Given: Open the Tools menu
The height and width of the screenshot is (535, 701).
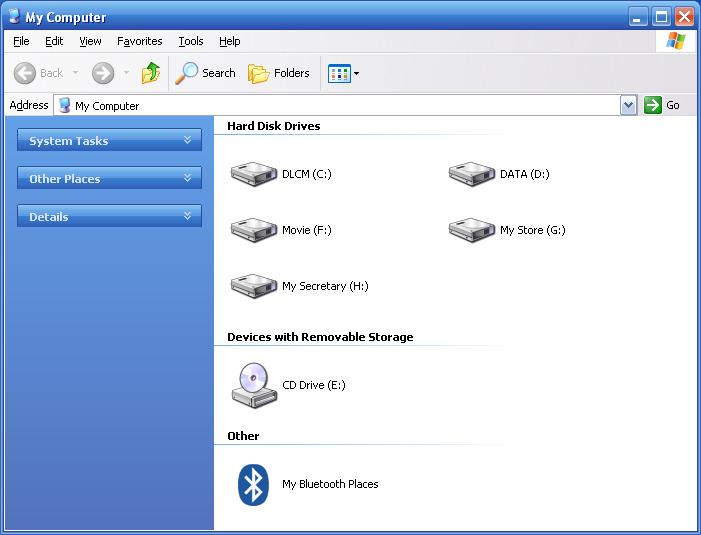Looking at the screenshot, I should pos(191,41).
